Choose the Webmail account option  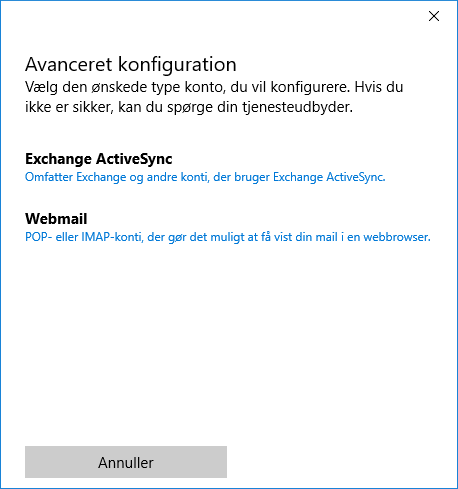[228, 227]
